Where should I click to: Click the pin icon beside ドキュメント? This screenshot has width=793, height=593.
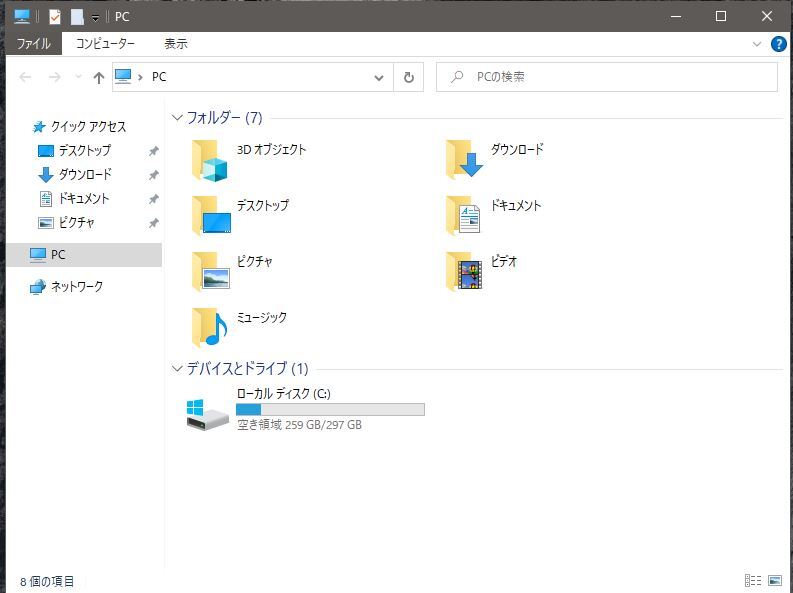153,199
